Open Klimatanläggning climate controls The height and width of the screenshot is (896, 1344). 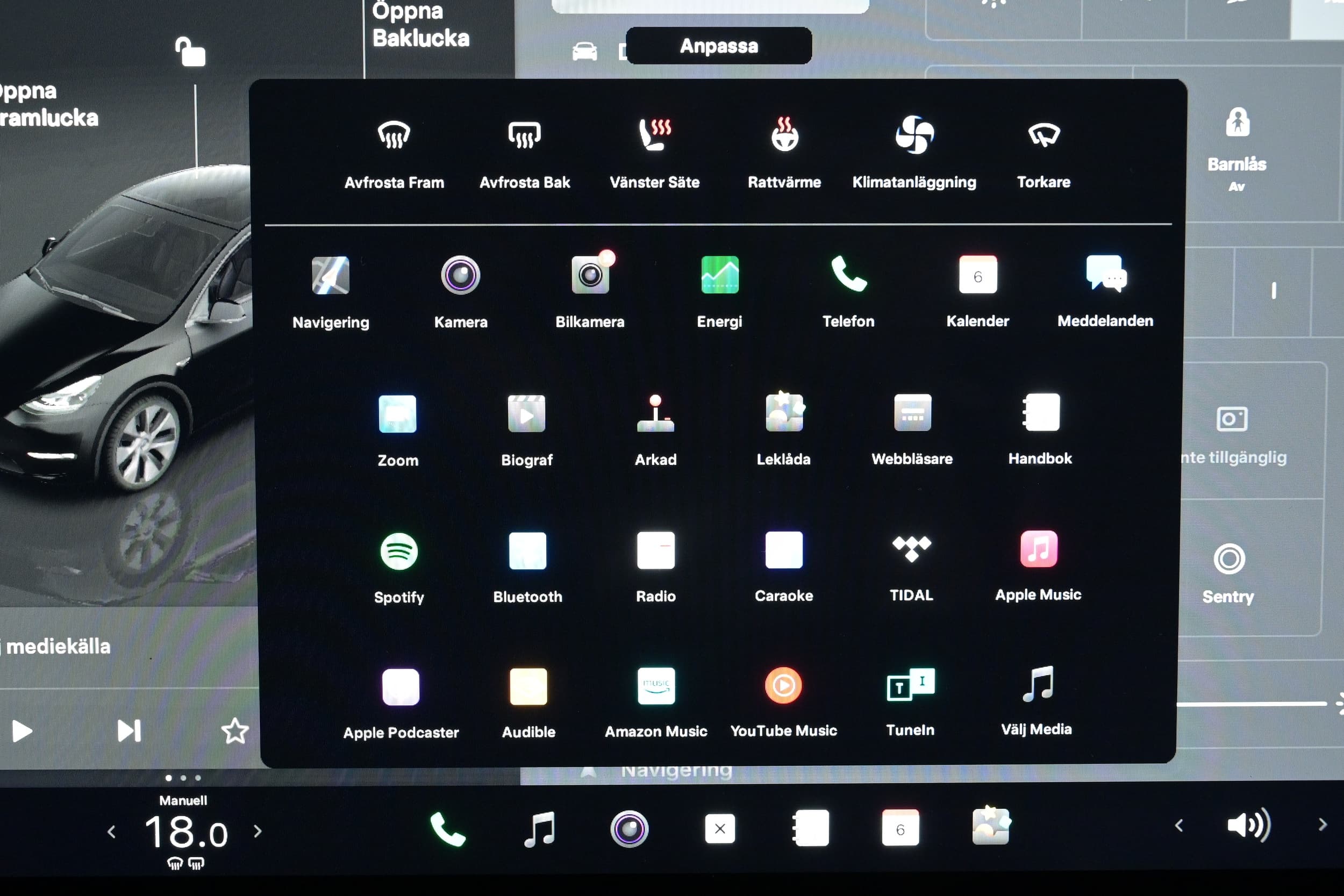[914, 152]
